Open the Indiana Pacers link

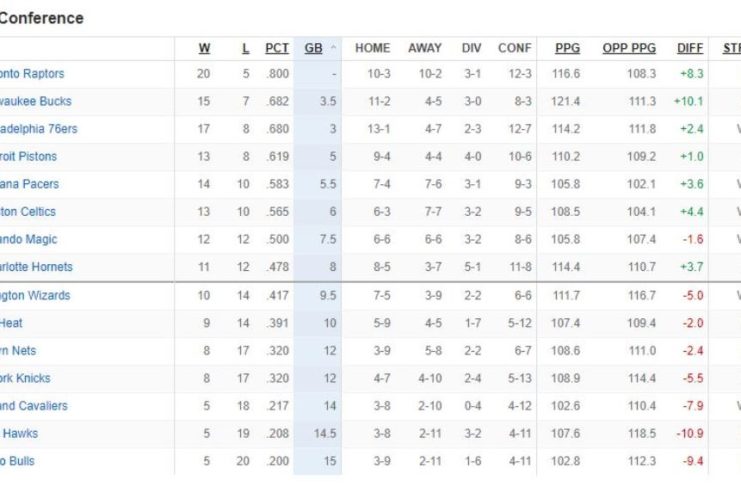click(30, 184)
